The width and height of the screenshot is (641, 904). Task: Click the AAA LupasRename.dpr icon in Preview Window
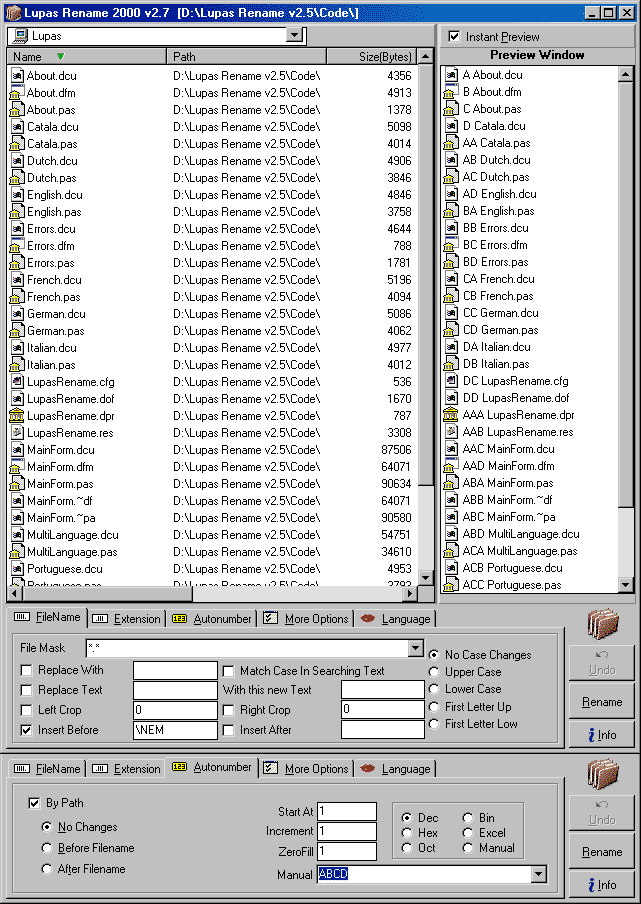451,415
